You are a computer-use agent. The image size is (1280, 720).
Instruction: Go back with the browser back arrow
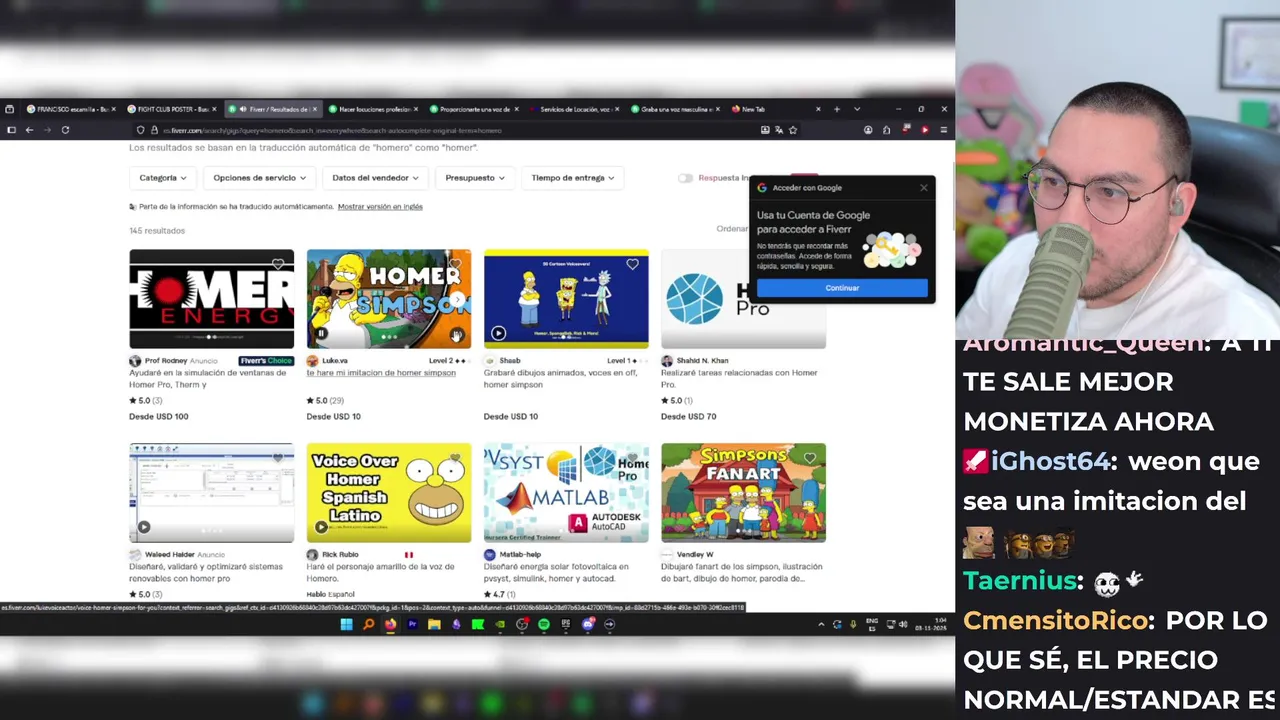point(29,130)
